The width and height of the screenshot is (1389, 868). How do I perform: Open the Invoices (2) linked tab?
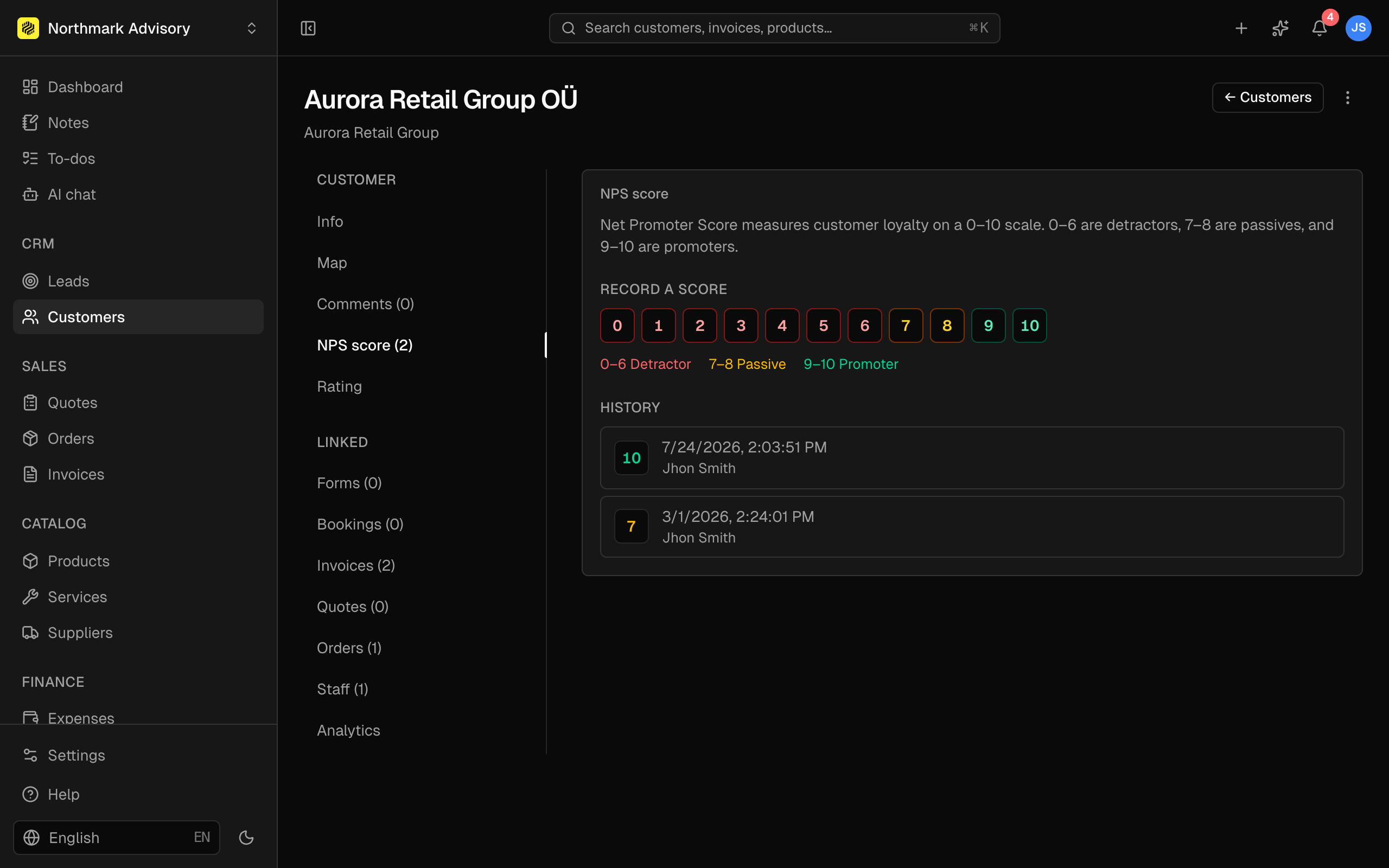[356, 565]
